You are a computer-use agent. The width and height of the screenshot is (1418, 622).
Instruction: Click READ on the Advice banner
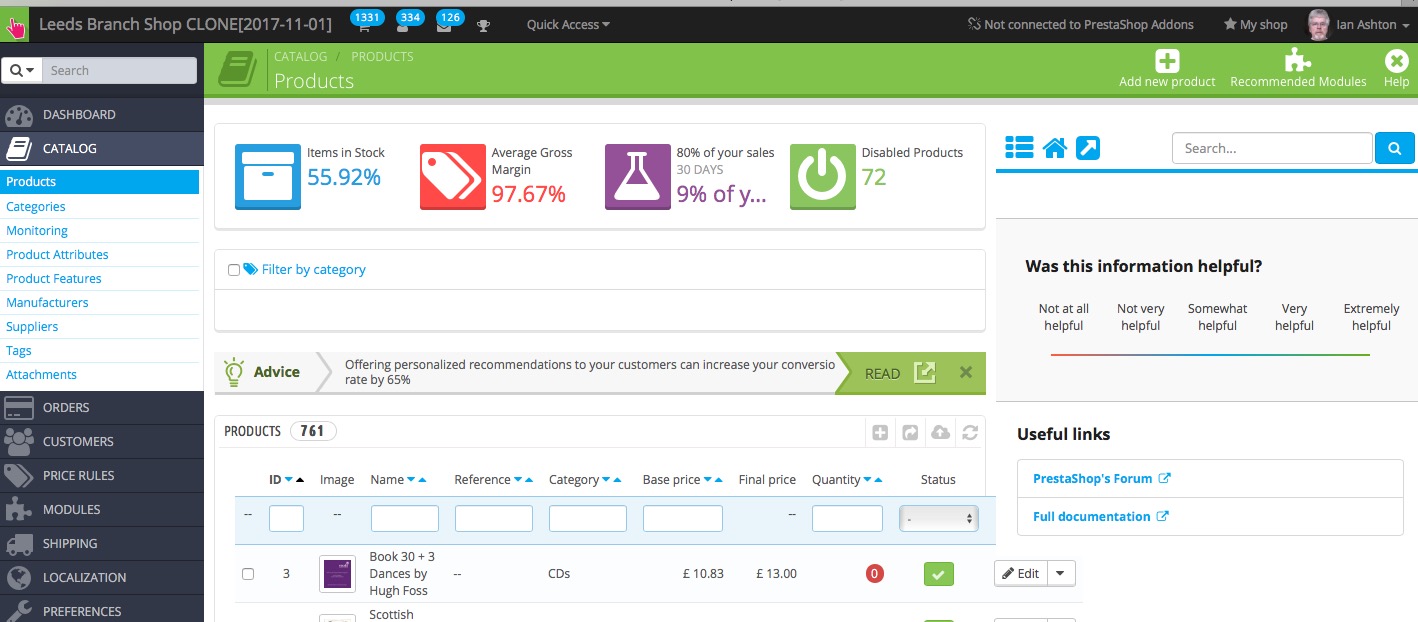900,373
